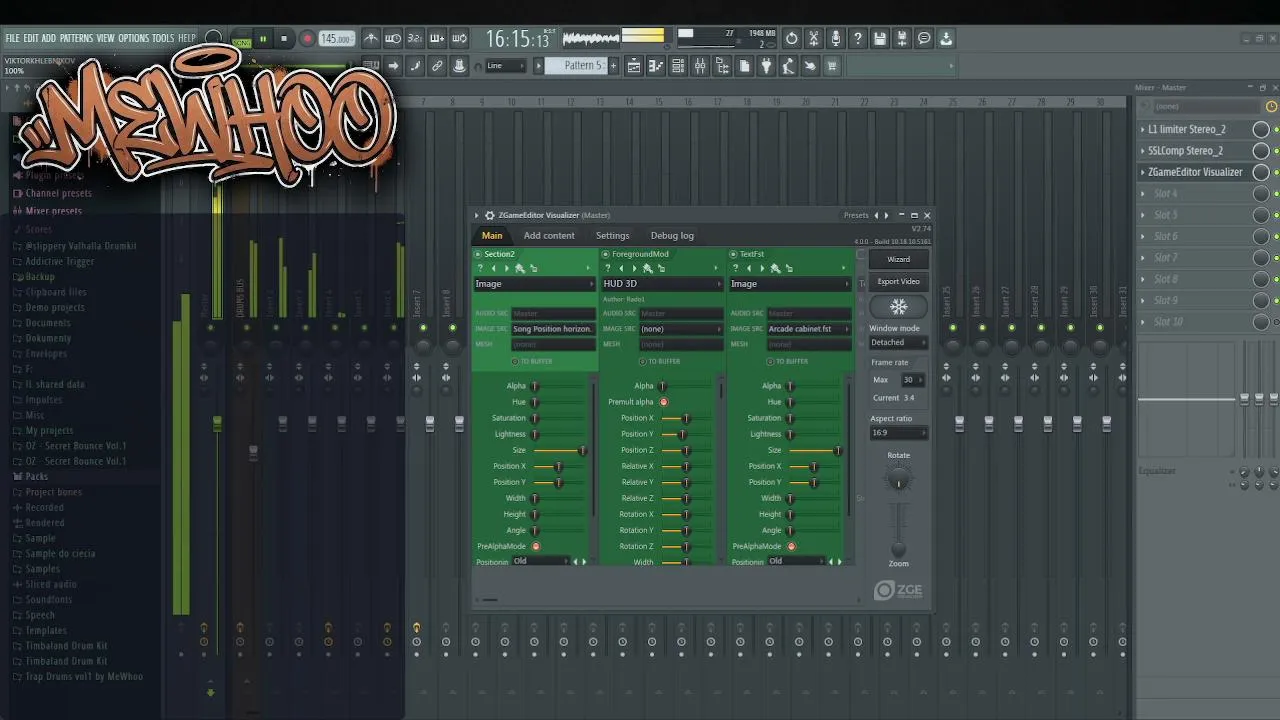Click the tempo field showing 145.000

[x=336, y=39]
